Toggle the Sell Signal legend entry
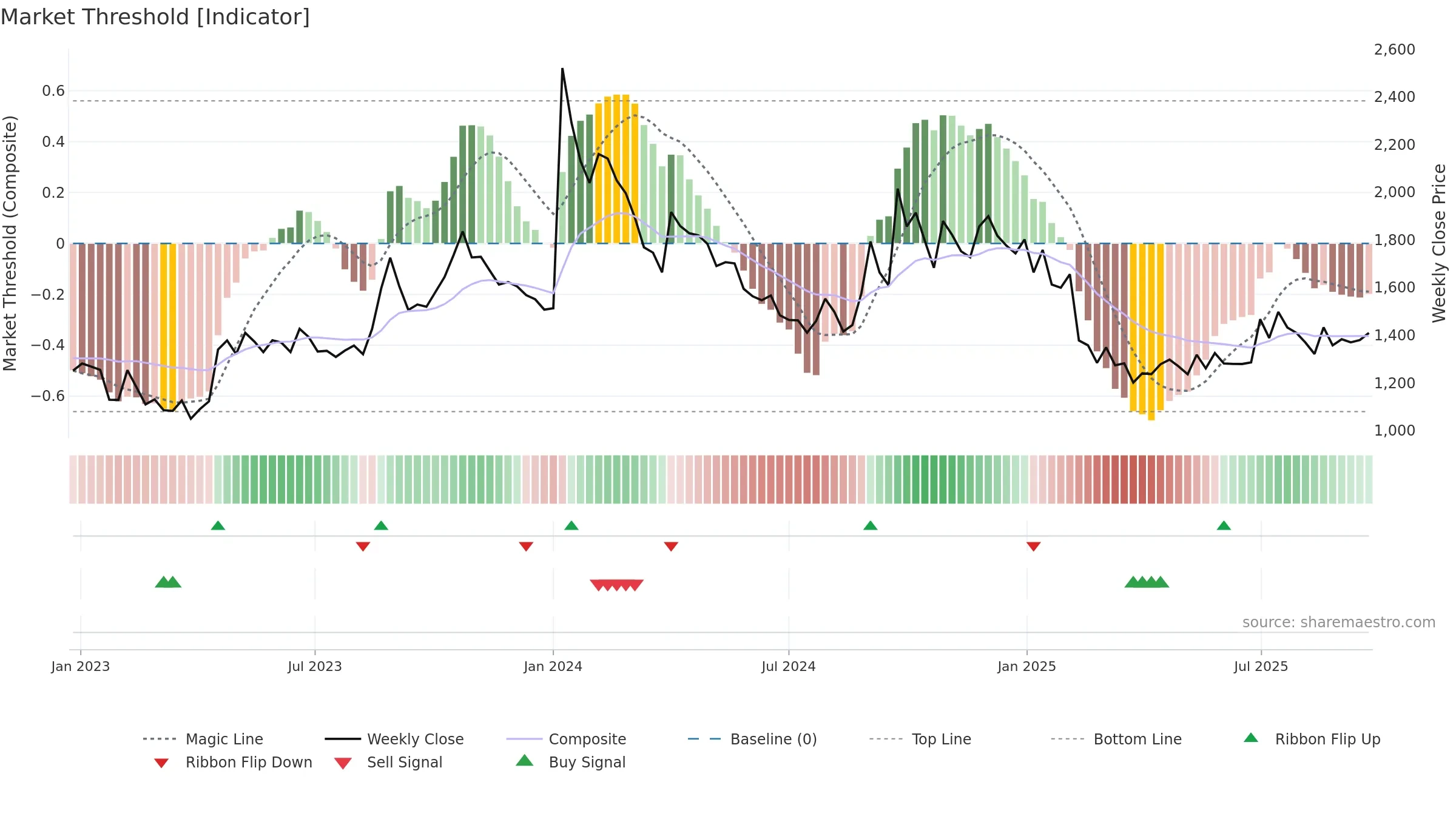This screenshot has width=1456, height=819. [388, 762]
